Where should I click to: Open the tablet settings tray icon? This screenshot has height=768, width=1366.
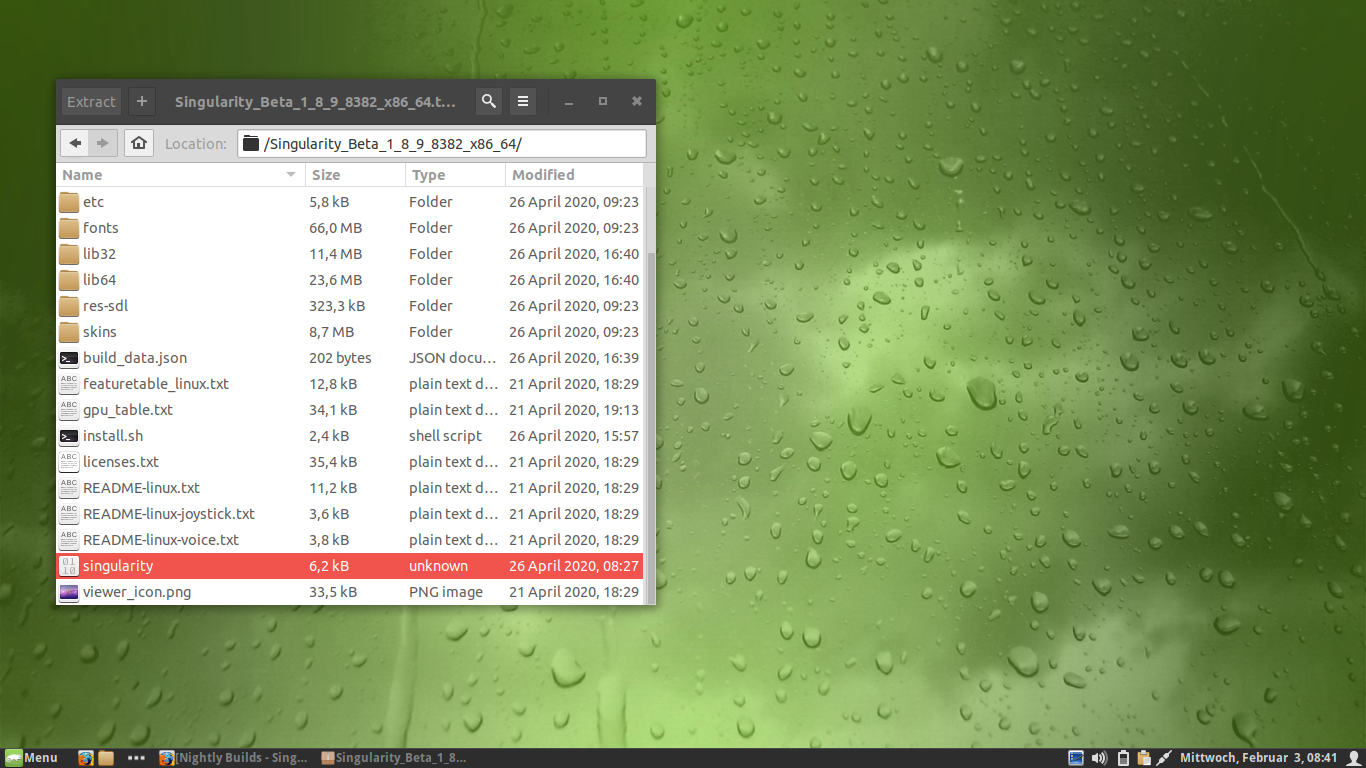pyautogui.click(x=1076, y=758)
